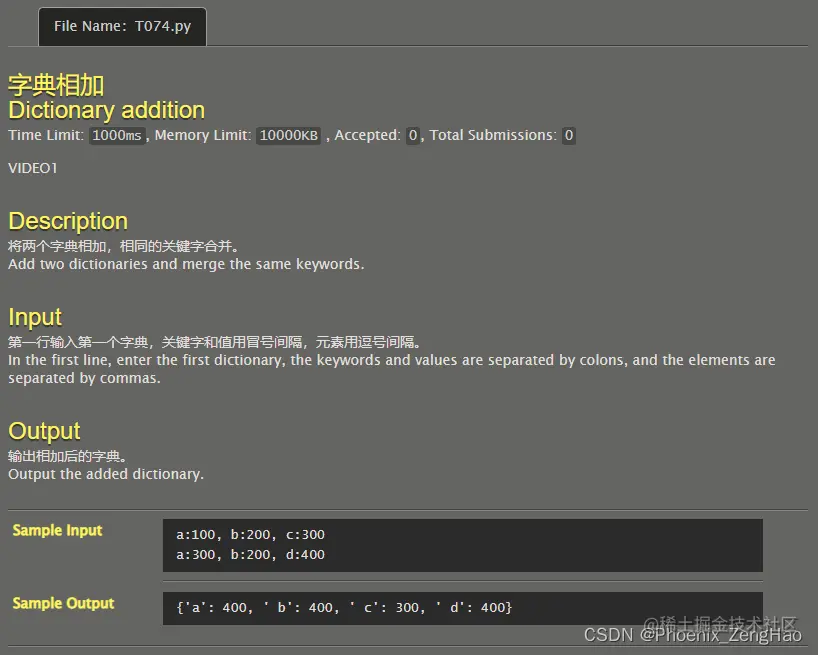
Task: Click sample input line a:300, b:200, d:400
Action: 250,554
